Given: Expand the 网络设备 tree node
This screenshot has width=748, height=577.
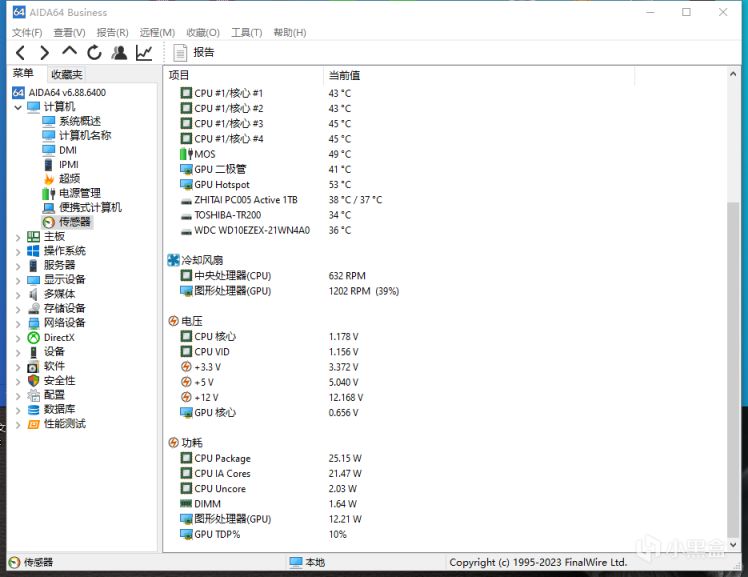Looking at the screenshot, I should (18, 323).
